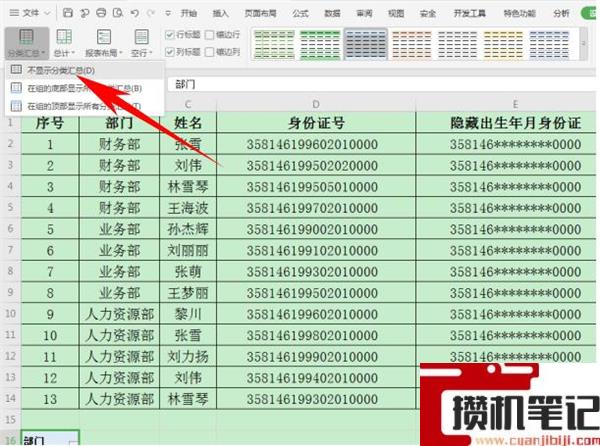Click the formula bar showing 部门
Image resolution: width=600 pixels, height=446 pixels.
381,85
